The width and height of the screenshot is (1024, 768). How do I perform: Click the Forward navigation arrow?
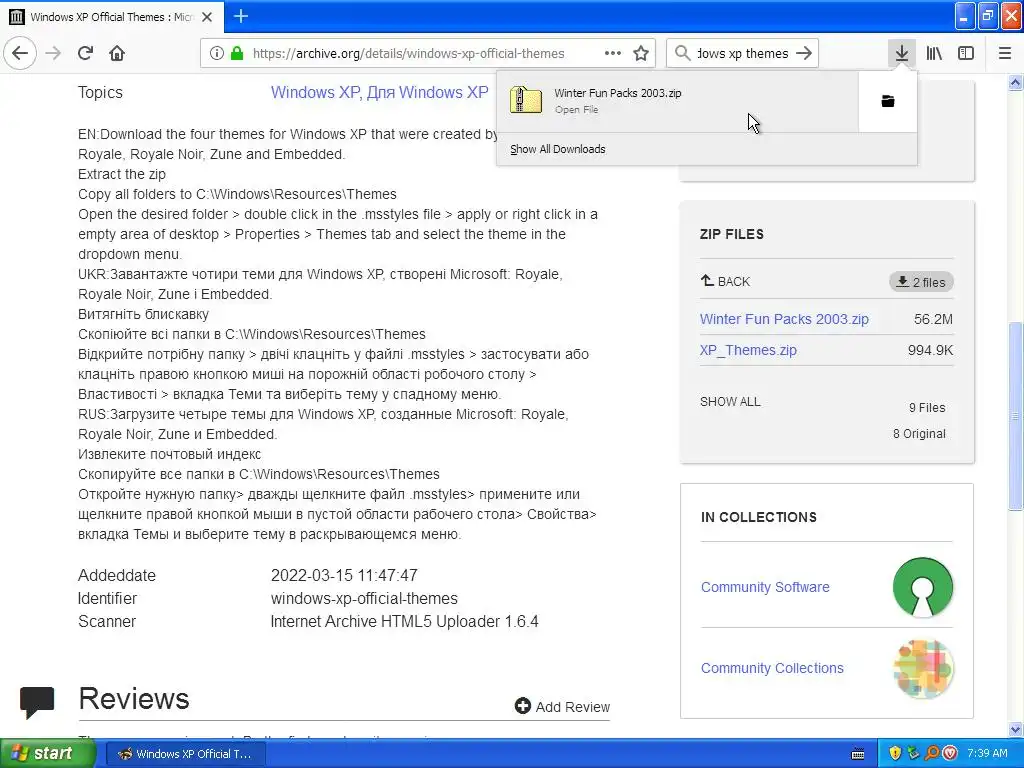(x=53, y=53)
